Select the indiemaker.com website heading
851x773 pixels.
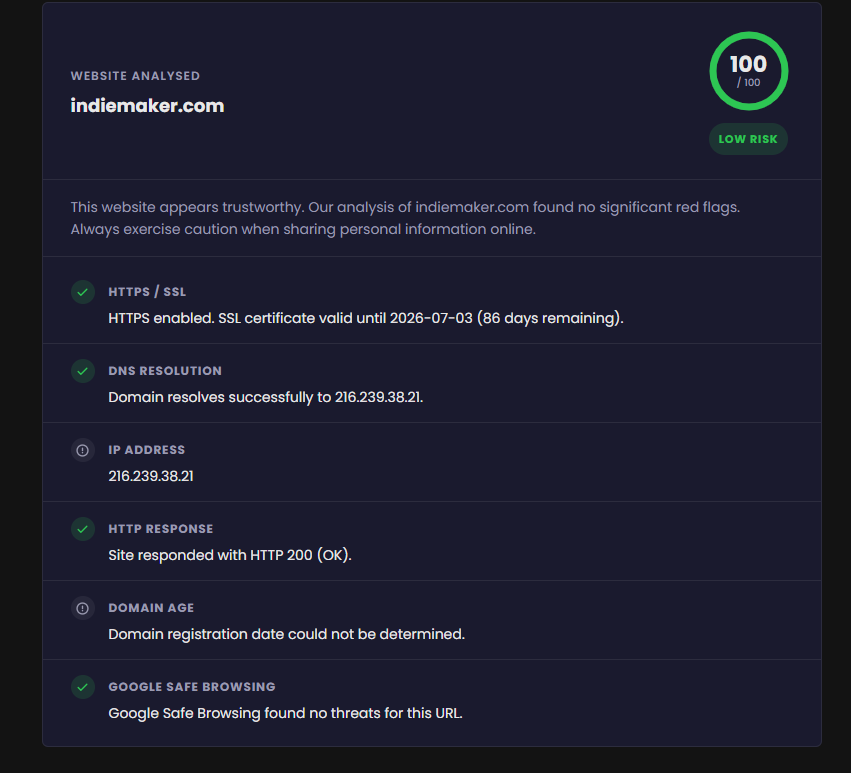[147, 105]
